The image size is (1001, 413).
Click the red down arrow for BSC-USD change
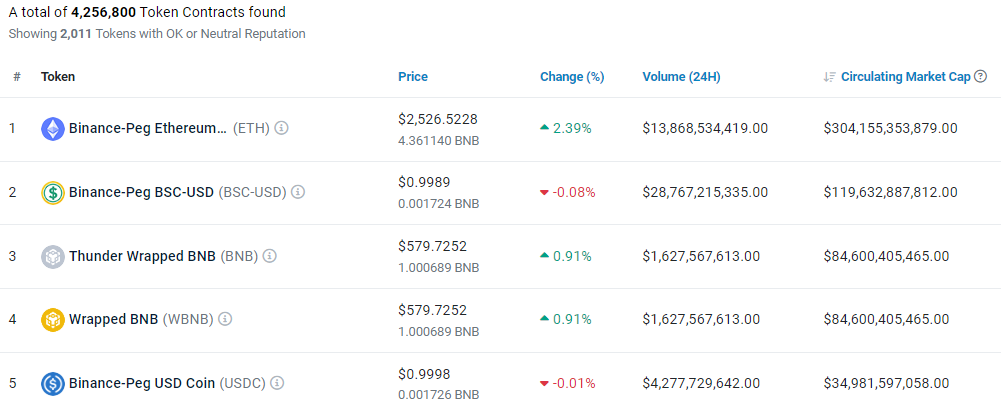coord(545,192)
